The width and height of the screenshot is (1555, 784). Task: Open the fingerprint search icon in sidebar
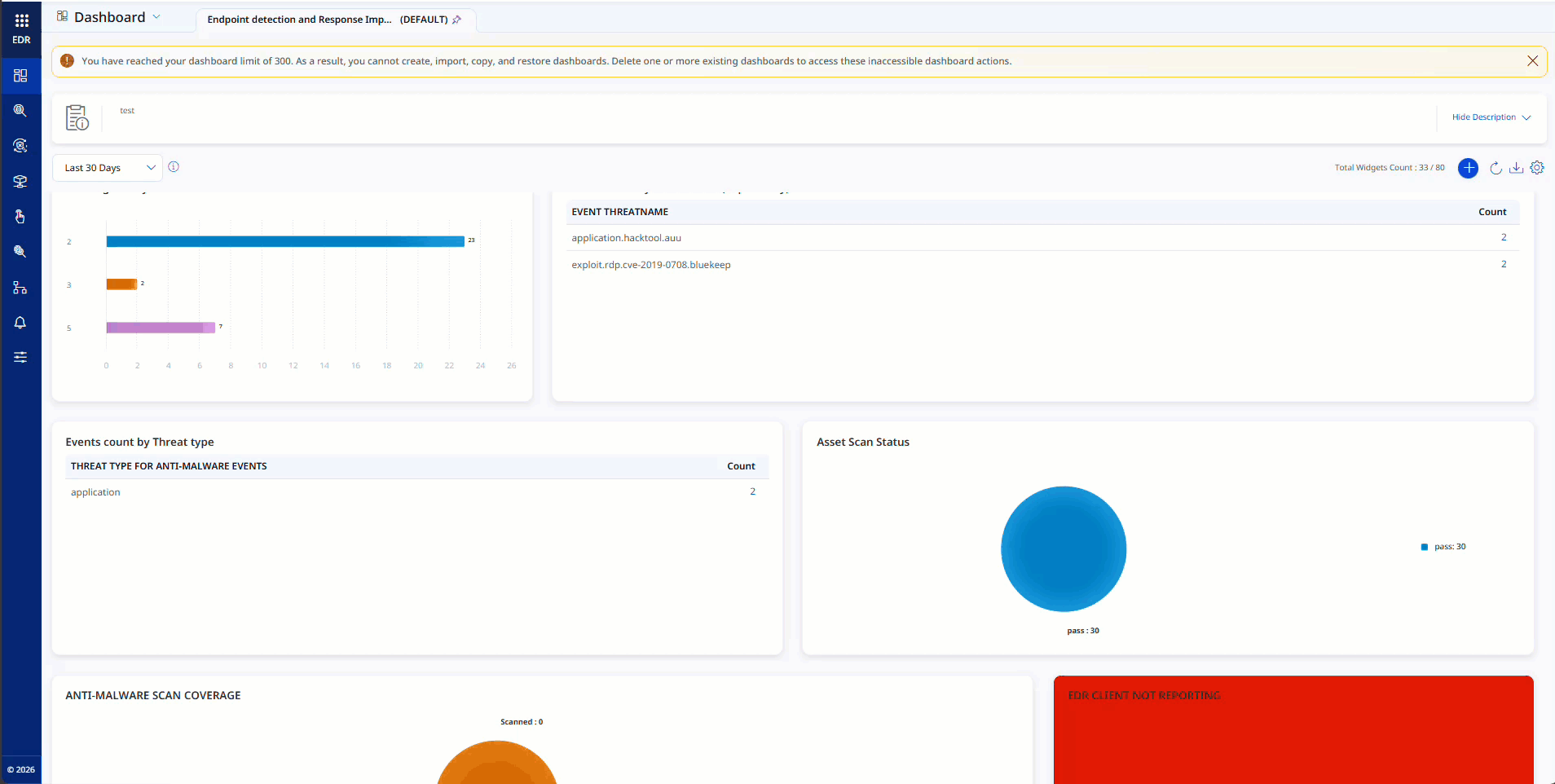tap(20, 252)
